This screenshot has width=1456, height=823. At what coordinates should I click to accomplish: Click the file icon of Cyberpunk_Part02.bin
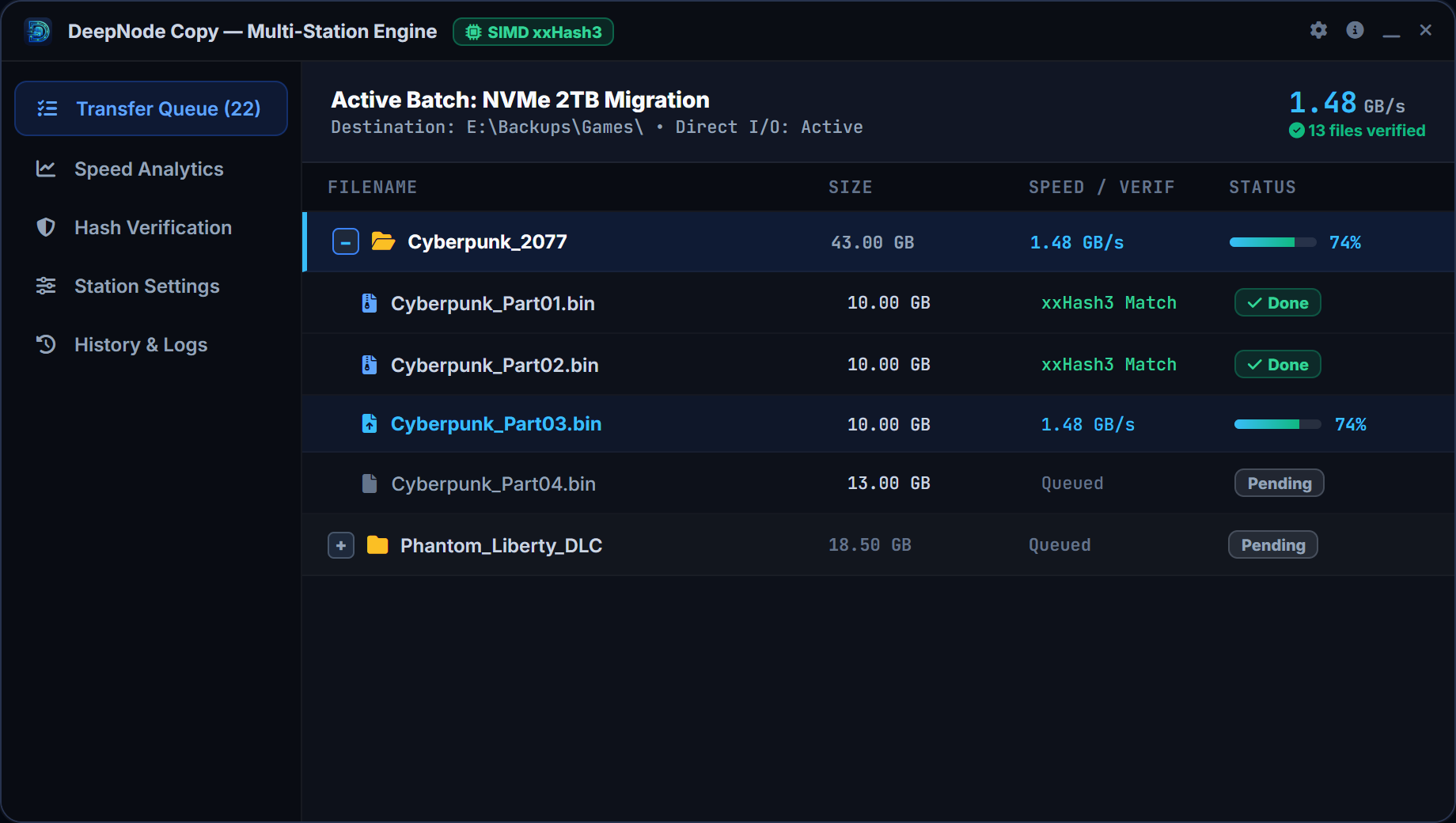tap(369, 365)
